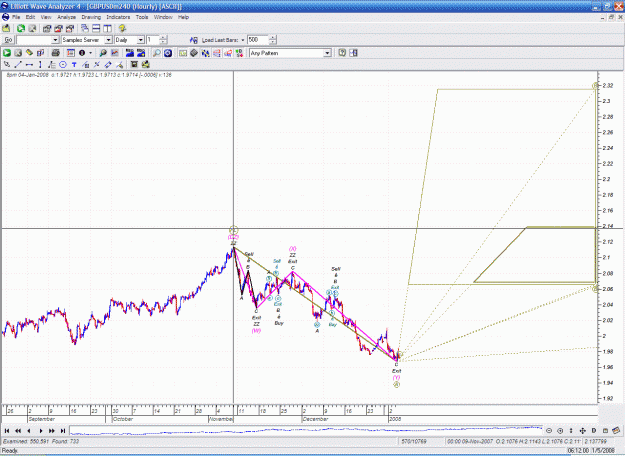
Task: Open the Tools menu
Action: click(142, 17)
